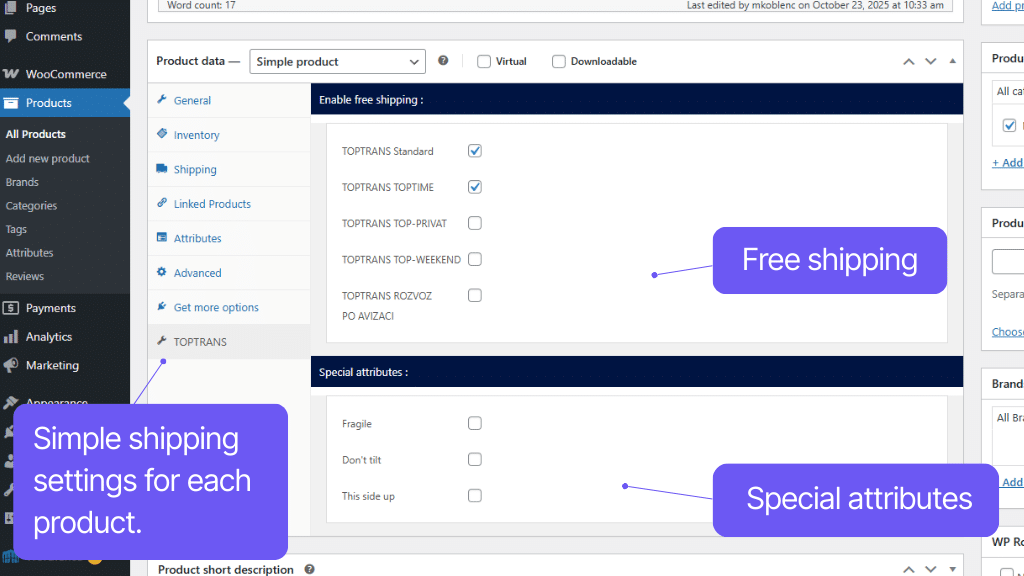Click the General tab wrench icon
This screenshot has height=576, width=1024.
tap(162, 99)
